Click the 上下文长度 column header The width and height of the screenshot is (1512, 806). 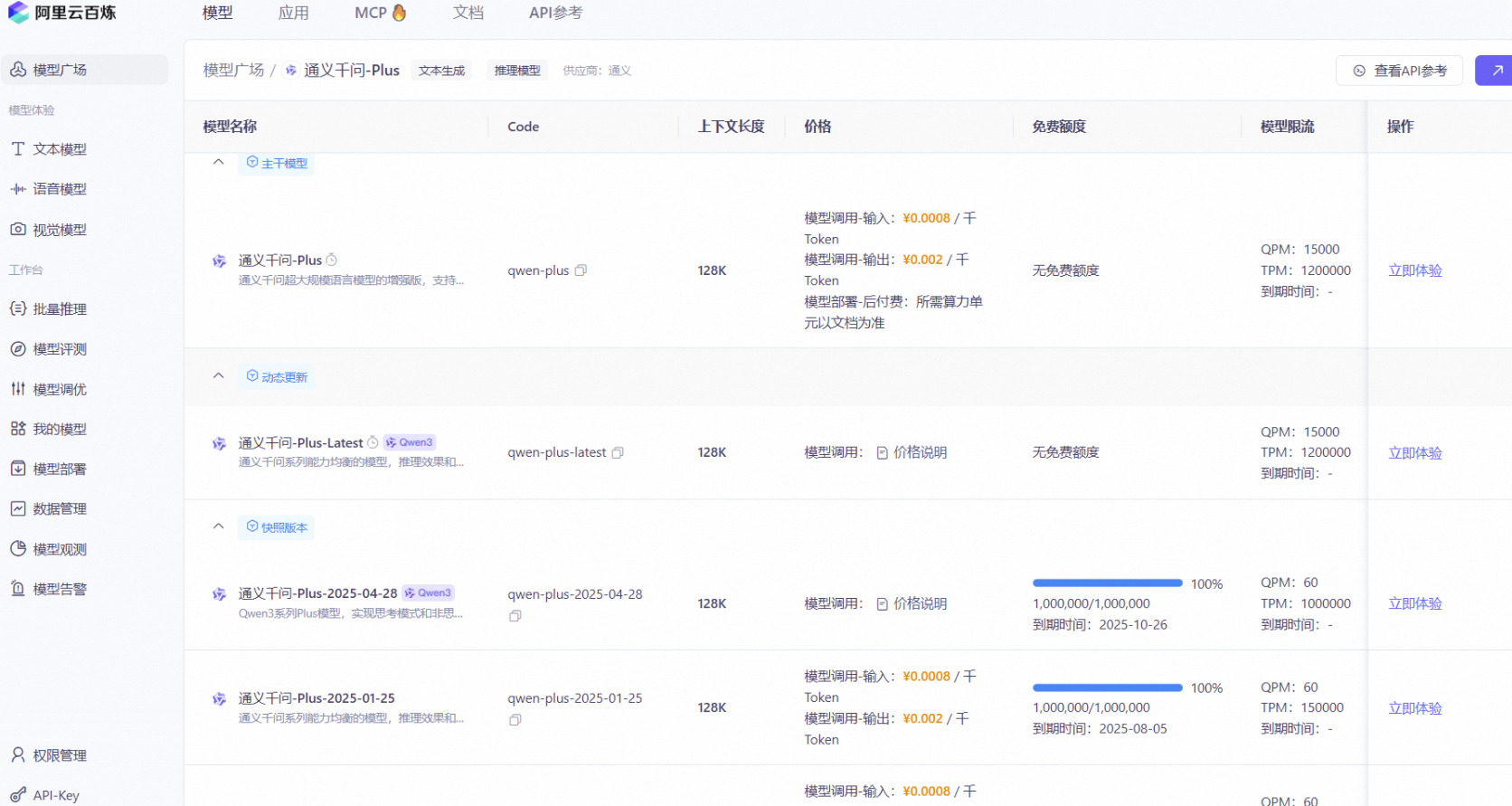732,127
